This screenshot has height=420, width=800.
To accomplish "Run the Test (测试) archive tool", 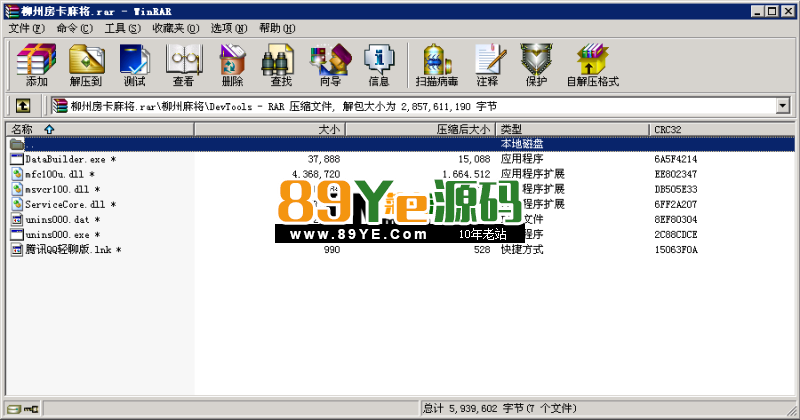I will pos(135,65).
